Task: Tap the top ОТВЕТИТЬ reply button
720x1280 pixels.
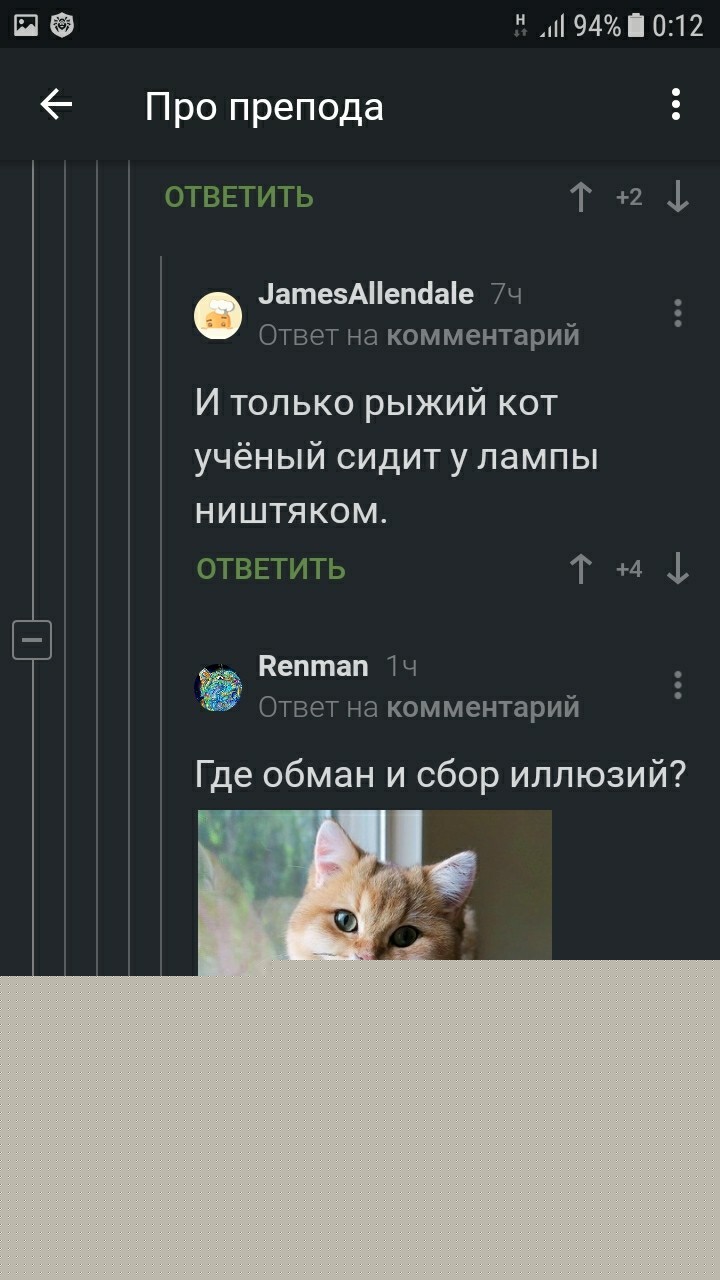Action: pos(239,197)
